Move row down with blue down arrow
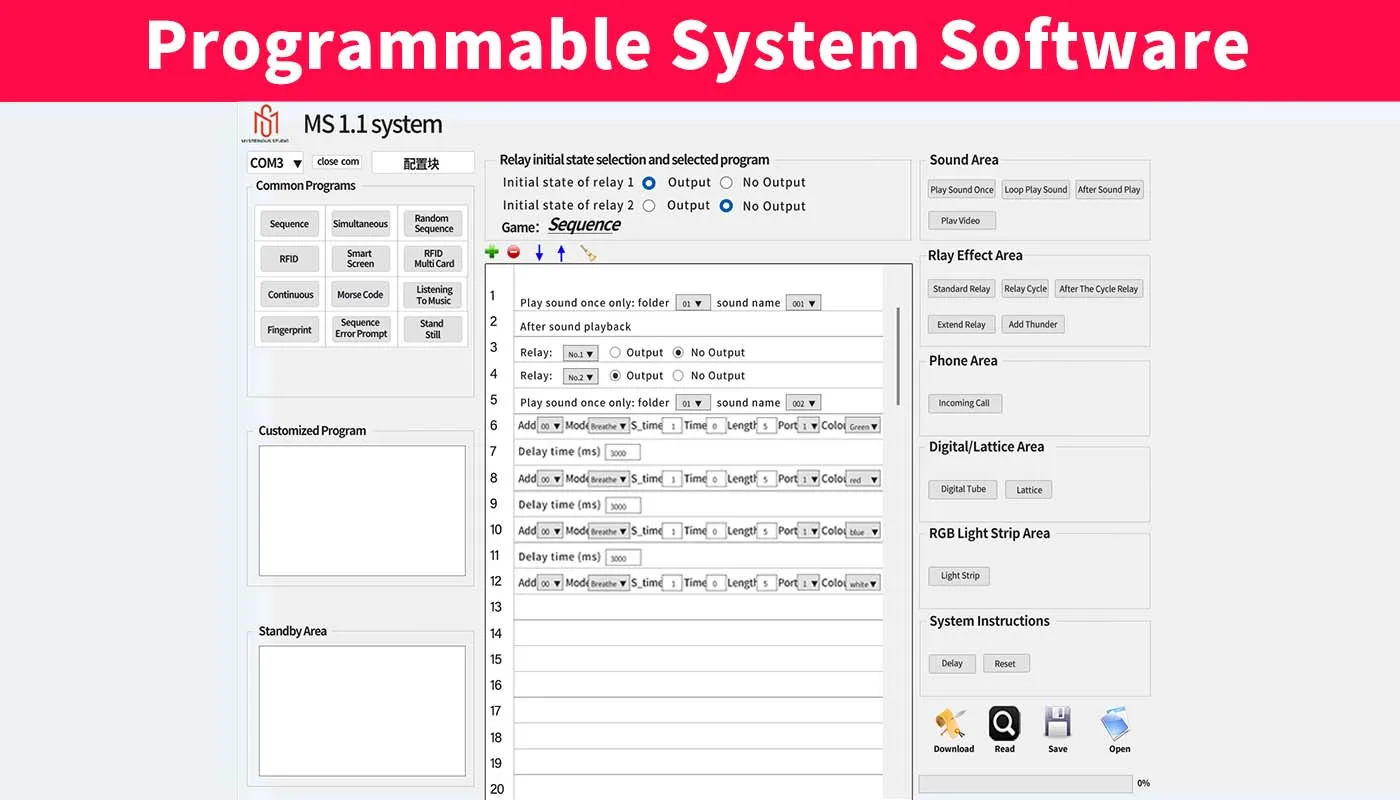1400x800 pixels. [x=539, y=253]
